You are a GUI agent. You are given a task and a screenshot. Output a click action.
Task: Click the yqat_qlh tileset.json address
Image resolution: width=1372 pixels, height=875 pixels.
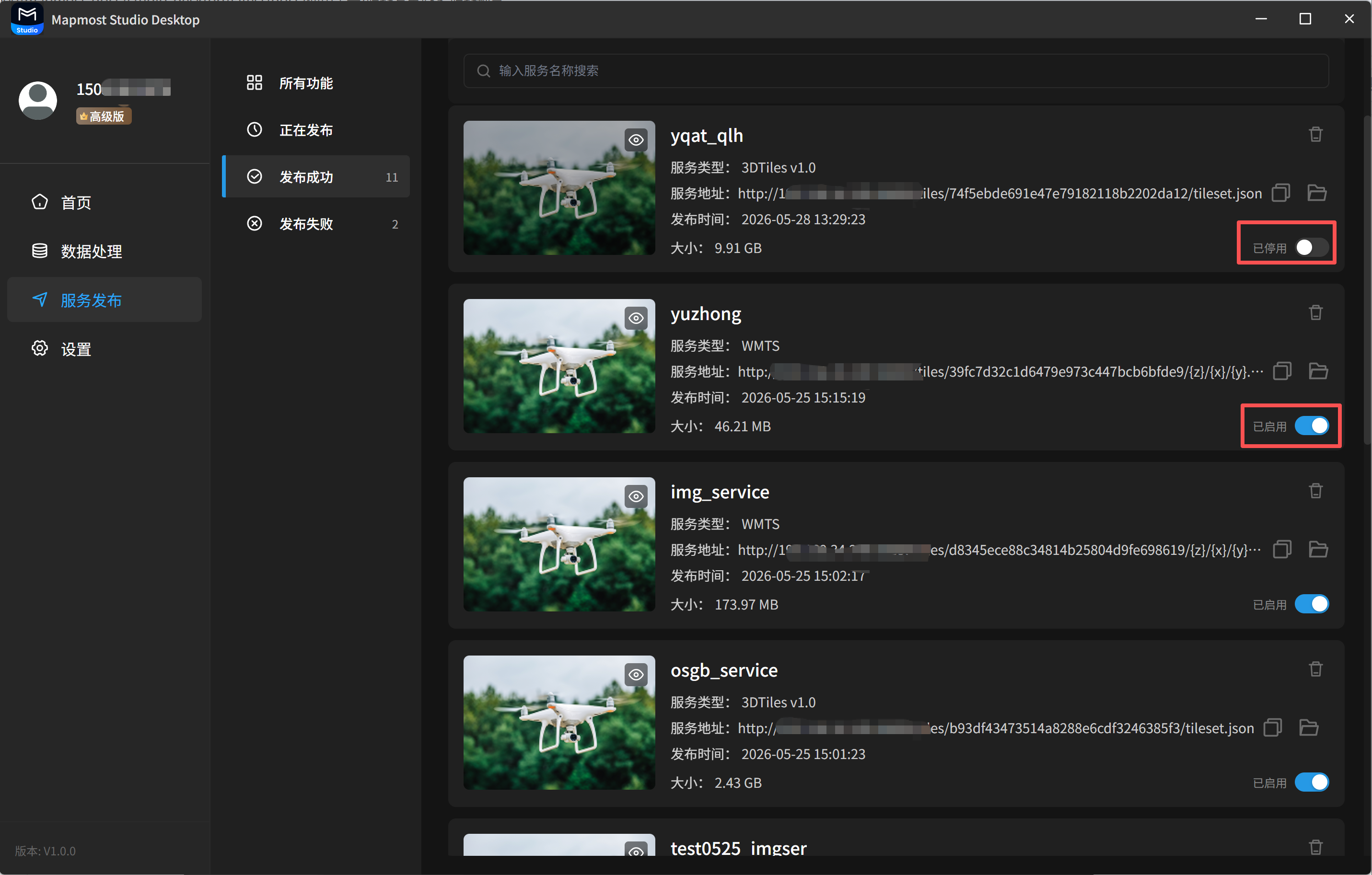(x=1000, y=194)
